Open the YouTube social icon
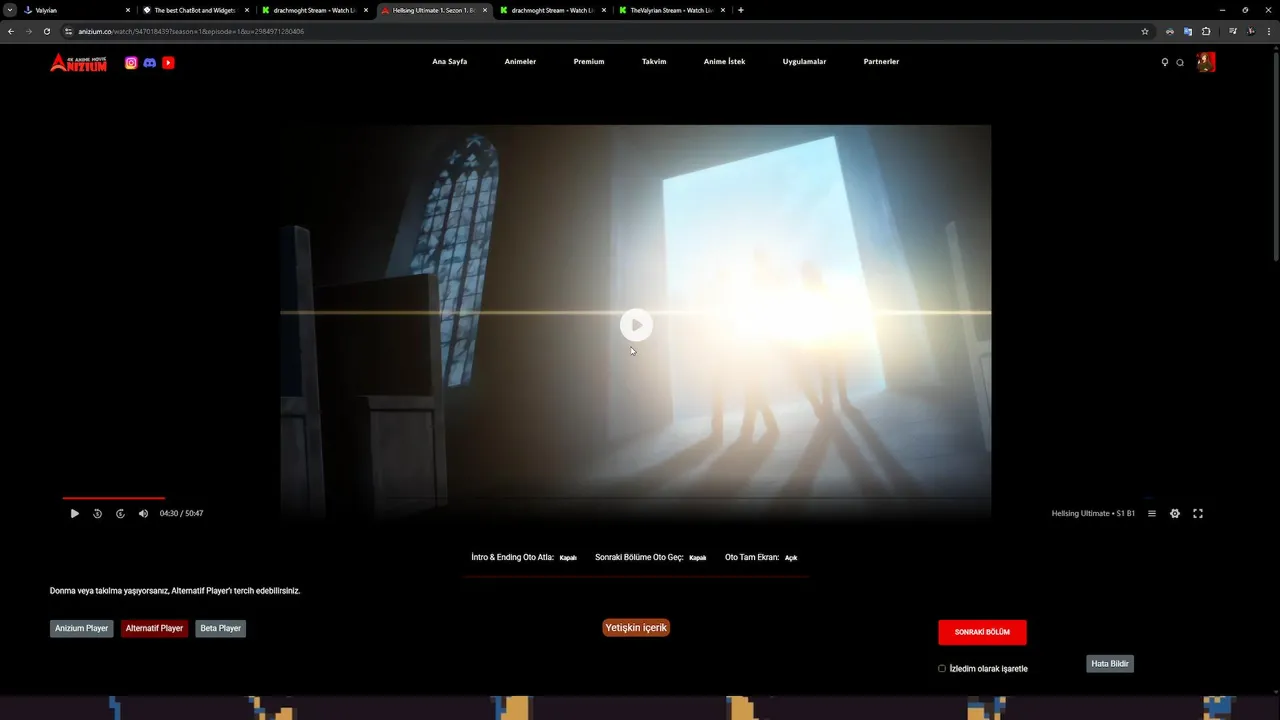This screenshot has width=1280, height=720. (168, 62)
